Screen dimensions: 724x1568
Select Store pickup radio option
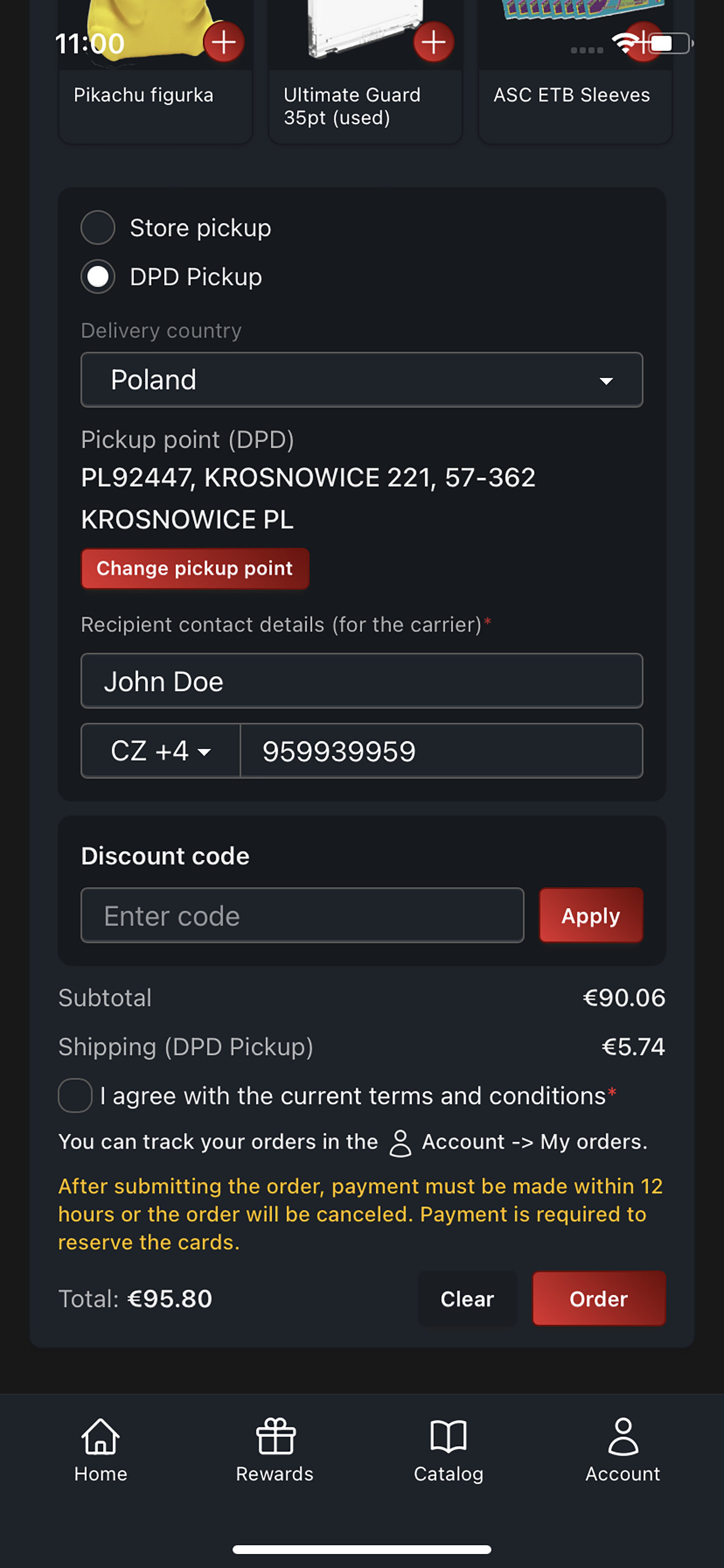coord(98,228)
